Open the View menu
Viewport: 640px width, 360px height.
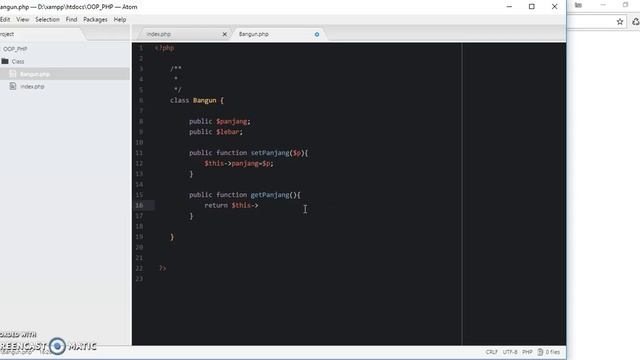click(x=22, y=20)
